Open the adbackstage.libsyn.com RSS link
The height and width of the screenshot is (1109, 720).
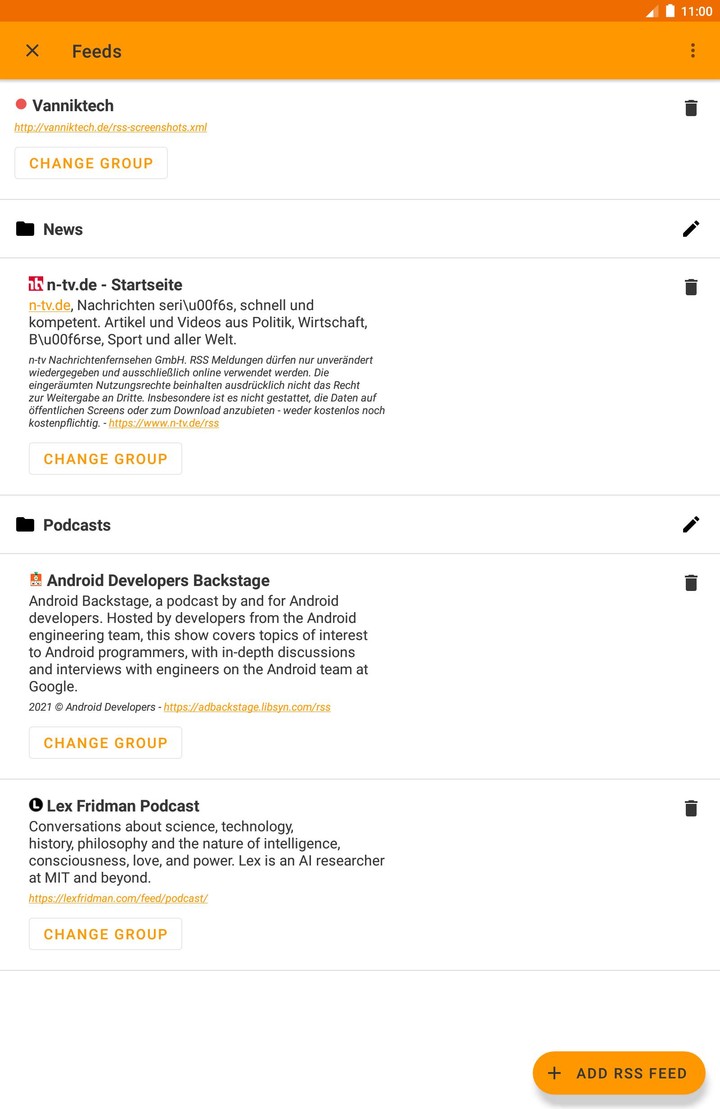pyautogui.click(x=247, y=707)
